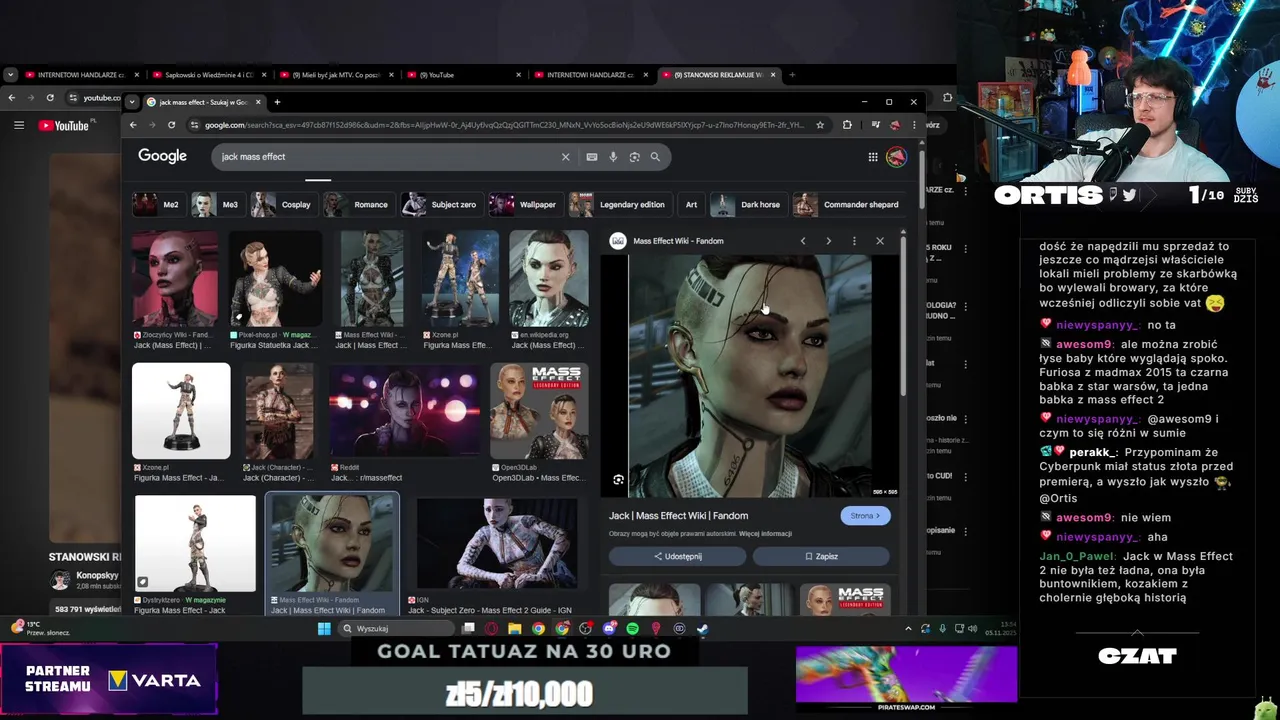Select the Art filter chip
Image resolution: width=1280 pixels, height=720 pixels.
point(691,205)
